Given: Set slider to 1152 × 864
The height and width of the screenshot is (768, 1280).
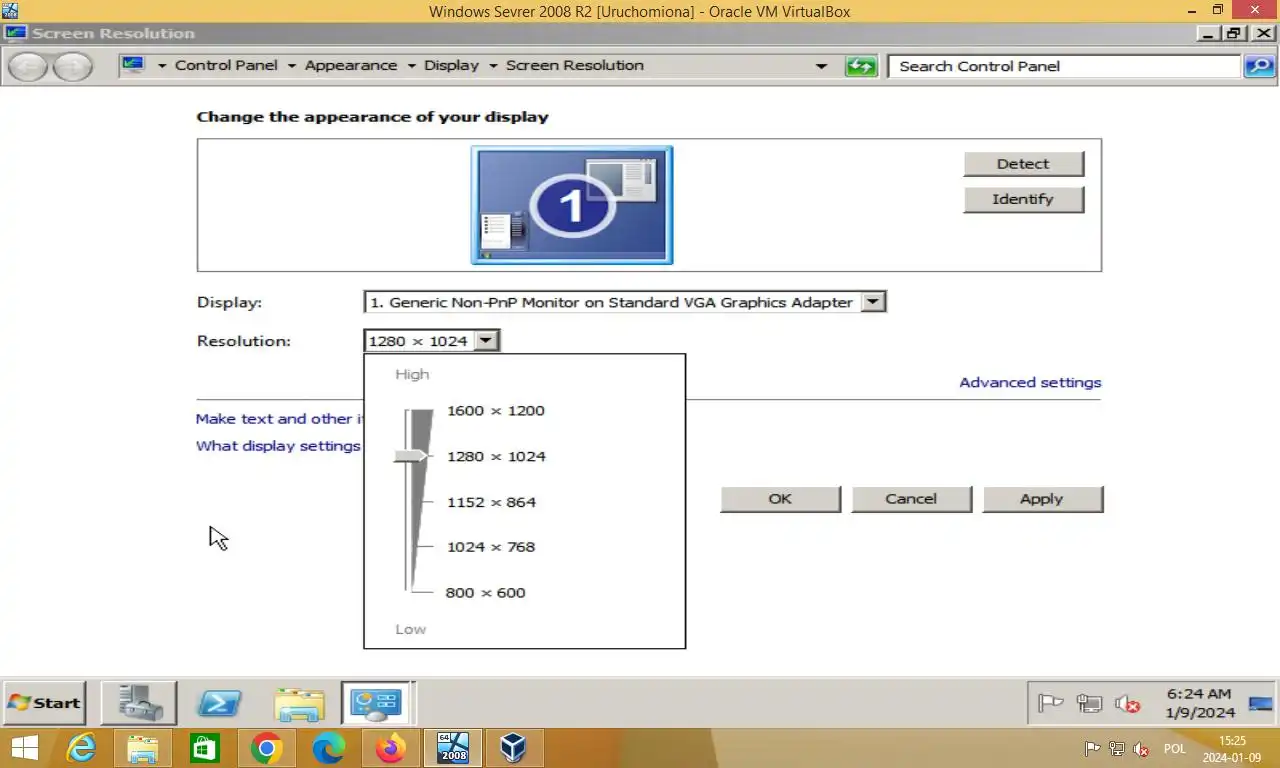Looking at the screenshot, I should pos(492,502).
